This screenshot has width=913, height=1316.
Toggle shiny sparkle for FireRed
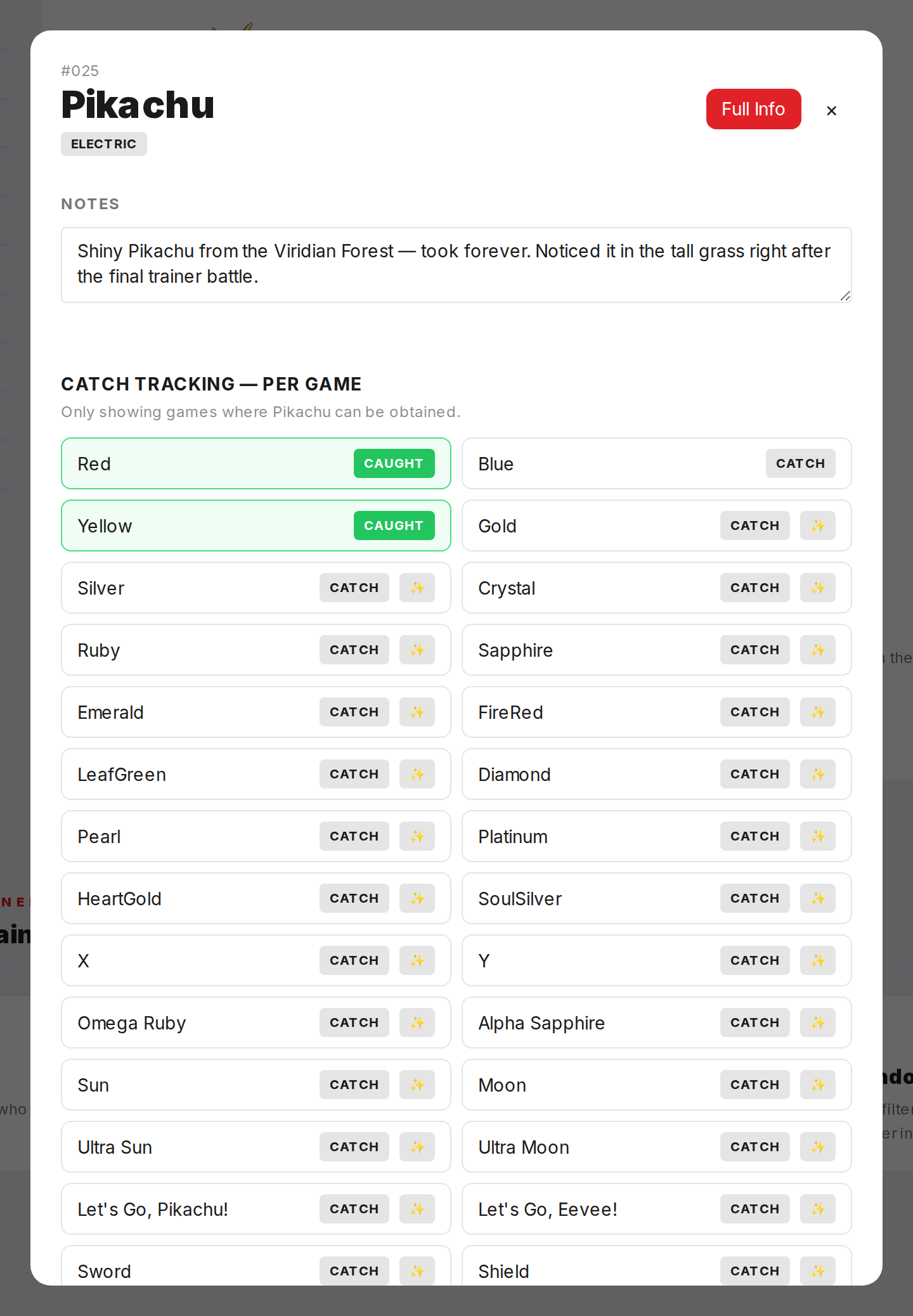click(x=817, y=712)
